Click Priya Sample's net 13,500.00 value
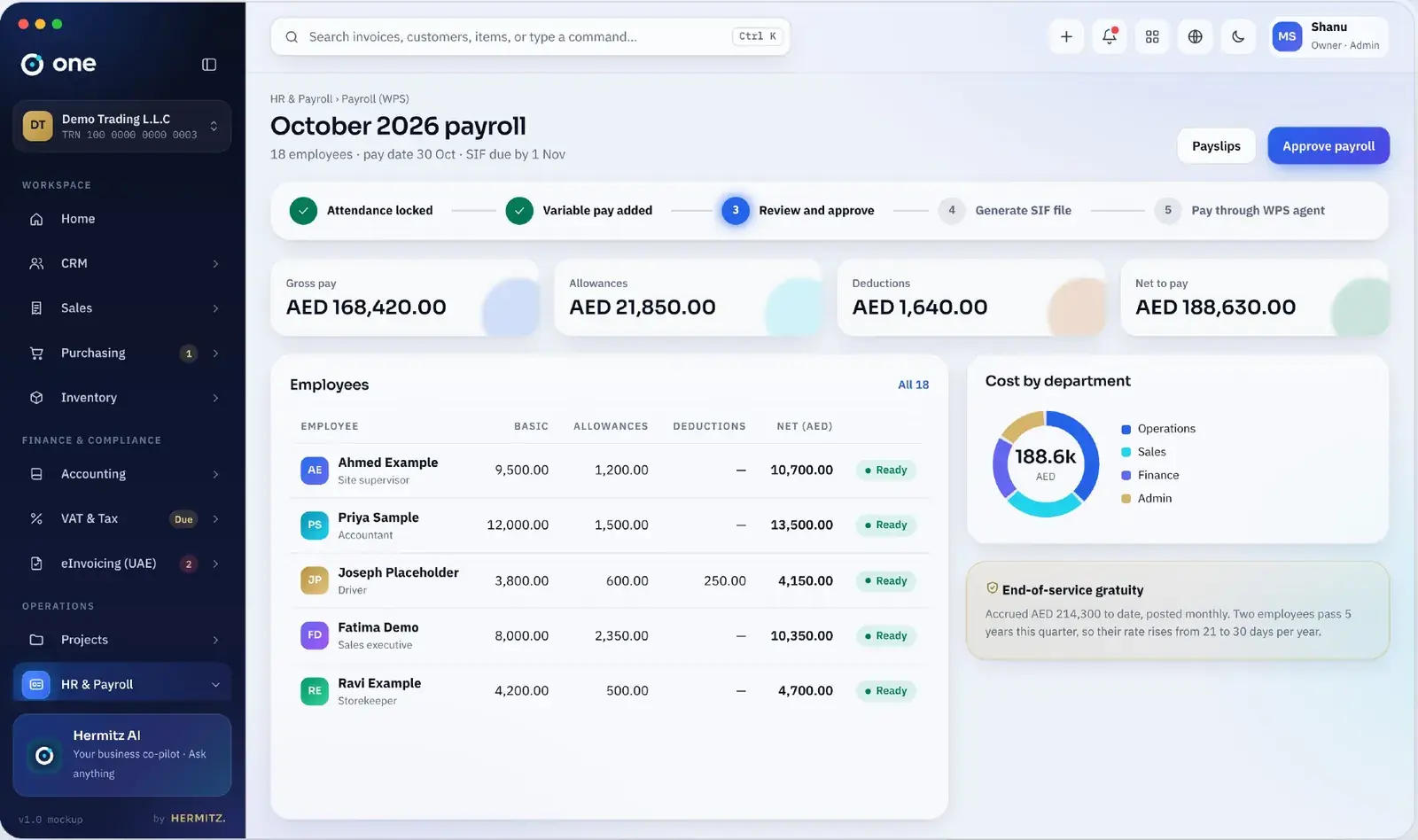Screen dimensions: 1418x840 [x=801, y=525]
